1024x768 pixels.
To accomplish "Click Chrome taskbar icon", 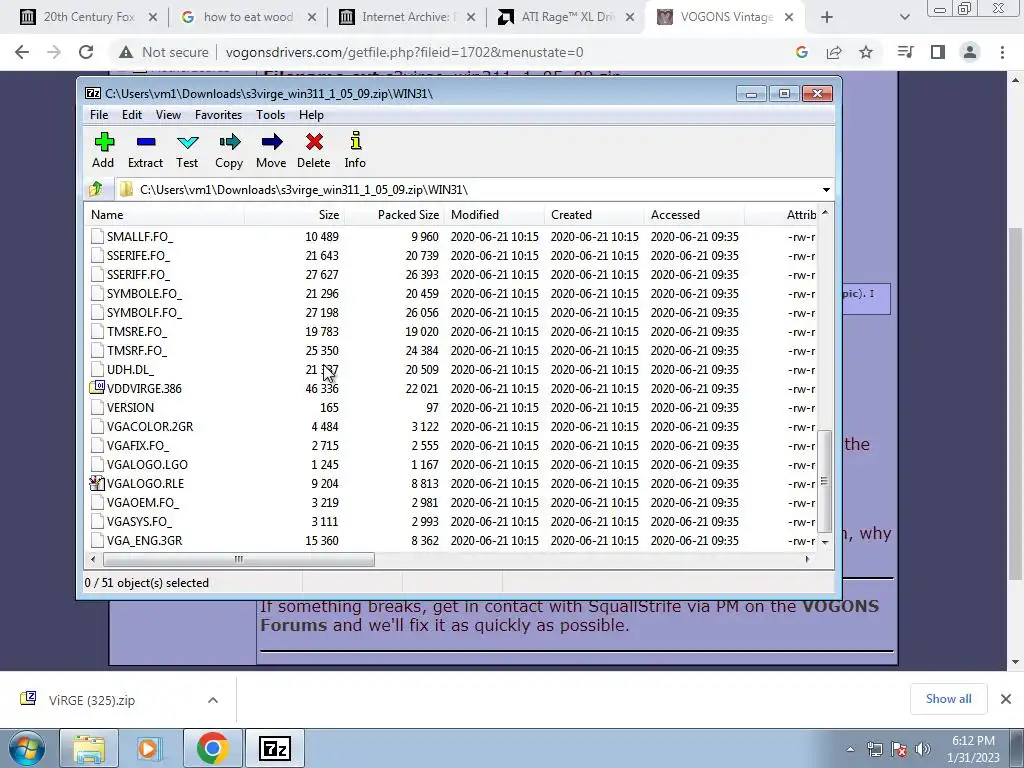I will (x=213, y=748).
